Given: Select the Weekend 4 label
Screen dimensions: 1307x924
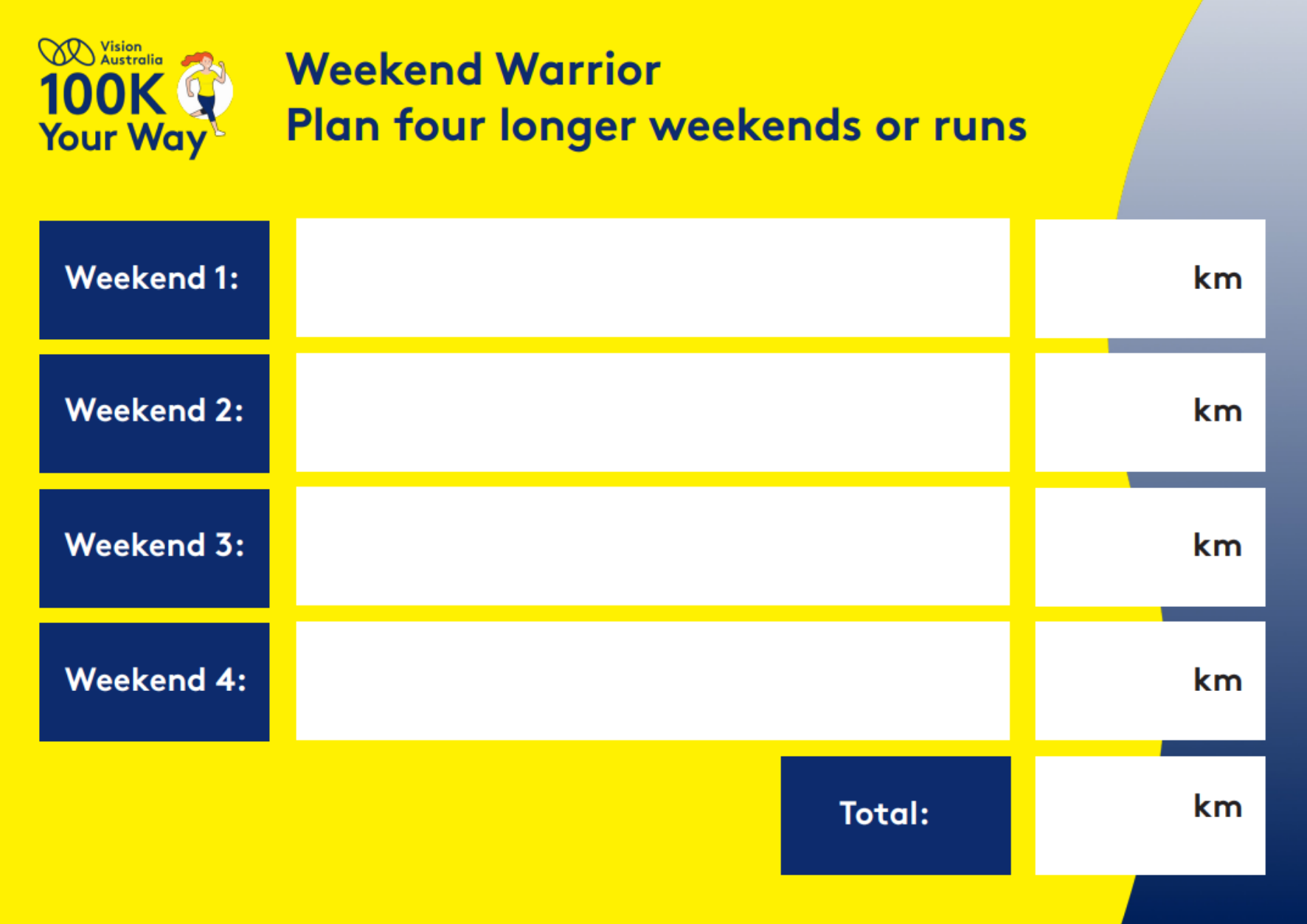Looking at the screenshot, I should tap(154, 681).
